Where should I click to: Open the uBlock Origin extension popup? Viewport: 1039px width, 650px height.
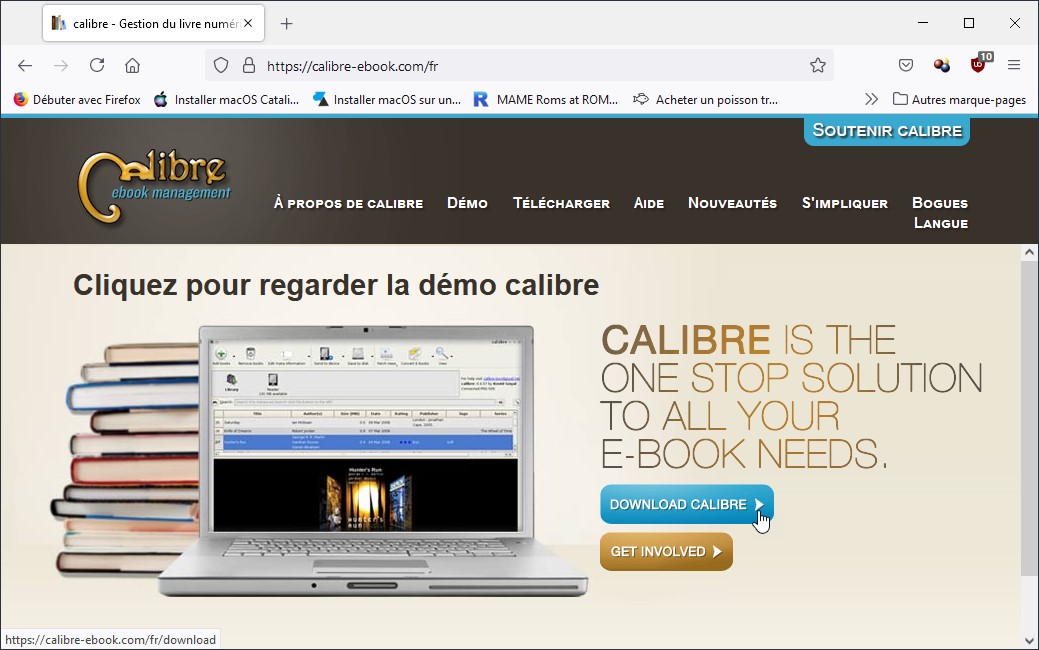[x=979, y=64]
